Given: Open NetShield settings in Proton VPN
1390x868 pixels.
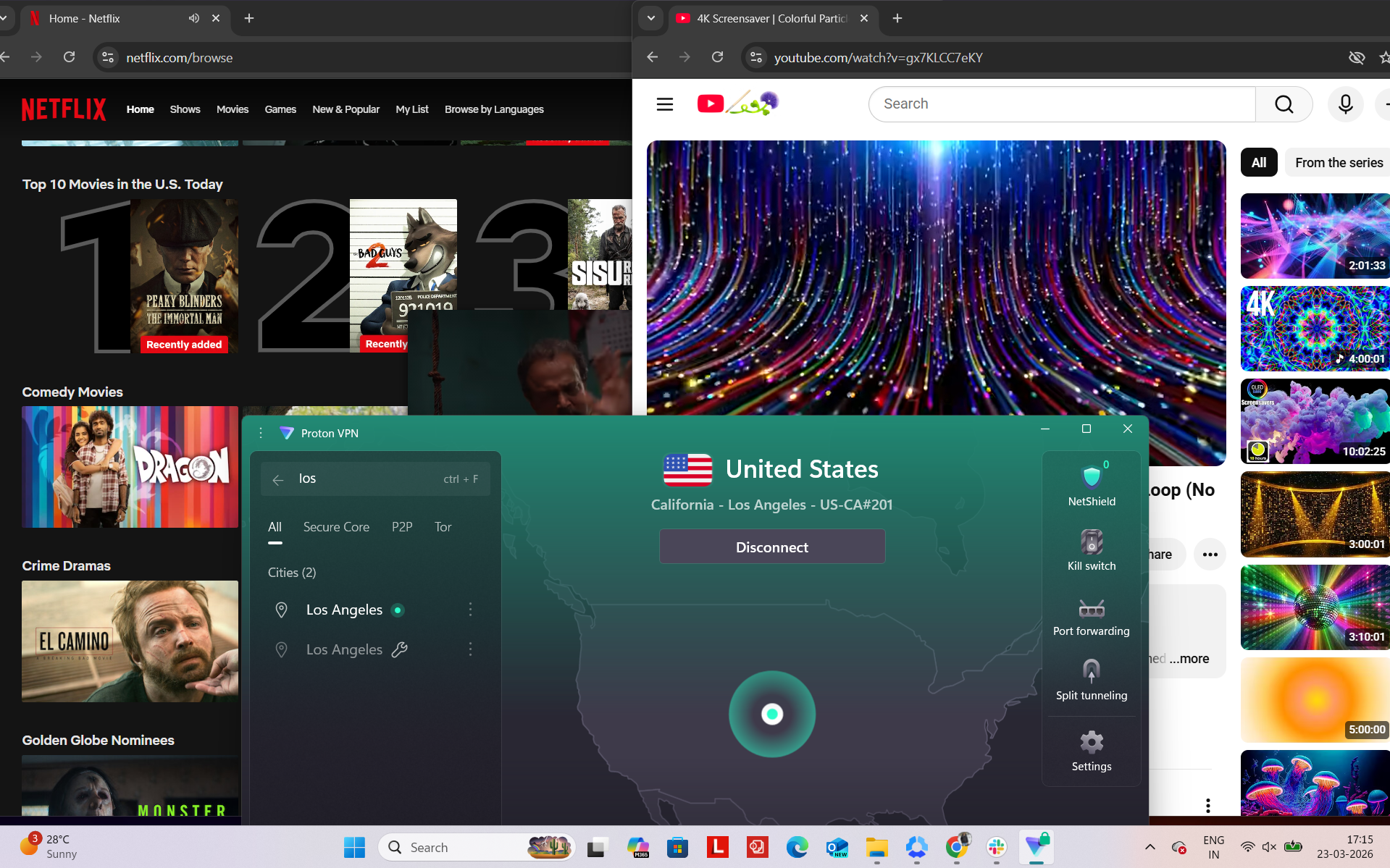Looking at the screenshot, I should (x=1091, y=484).
